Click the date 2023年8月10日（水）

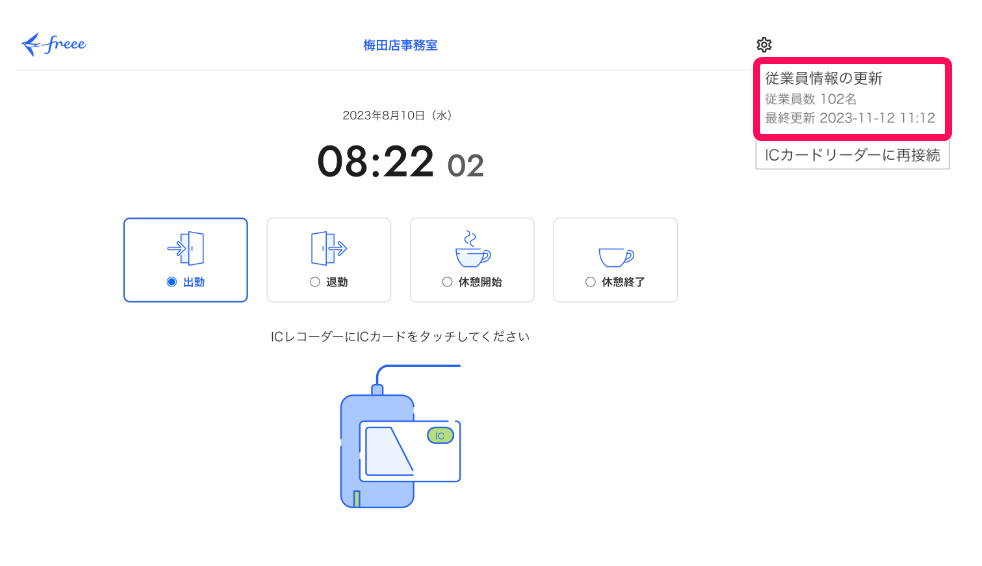pos(398,115)
